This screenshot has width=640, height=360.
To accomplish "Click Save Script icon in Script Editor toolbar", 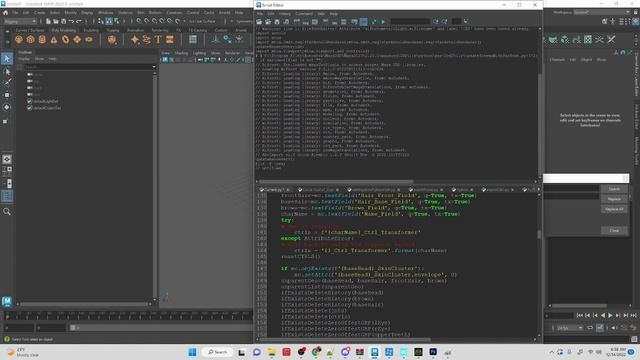I will coord(277,21).
